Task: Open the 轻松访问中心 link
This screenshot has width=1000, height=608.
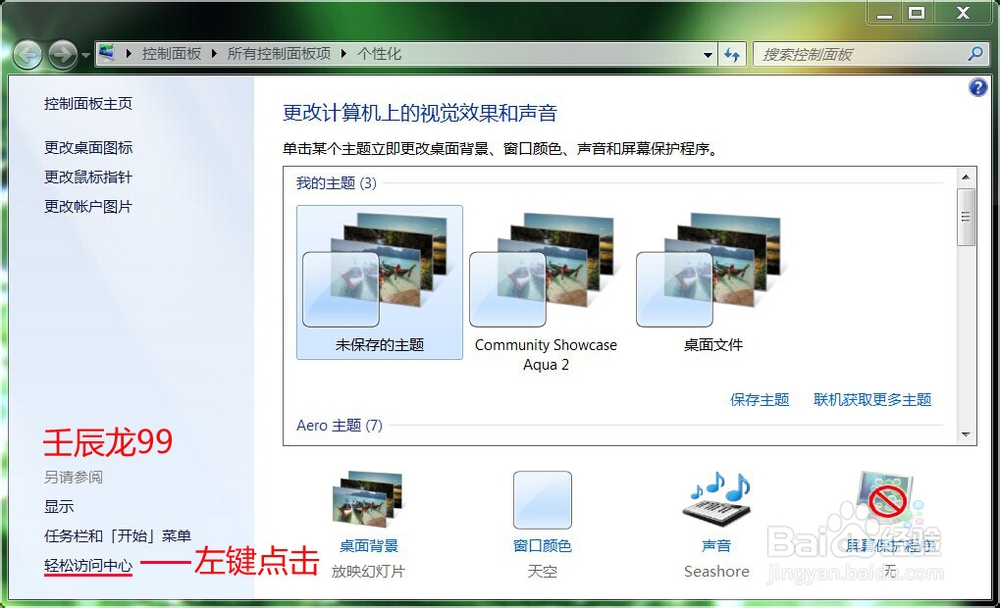Action: point(88,565)
